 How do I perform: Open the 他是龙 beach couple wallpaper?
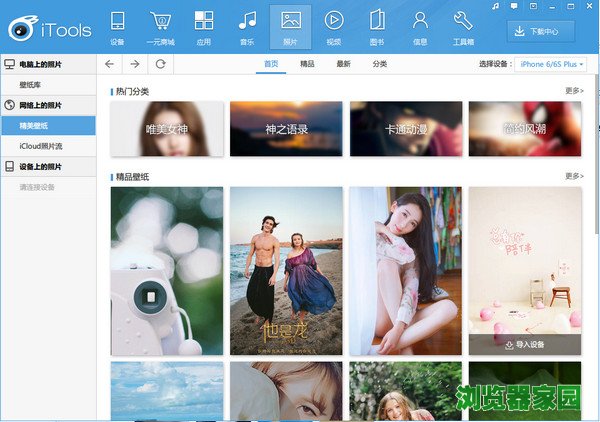click(x=286, y=270)
